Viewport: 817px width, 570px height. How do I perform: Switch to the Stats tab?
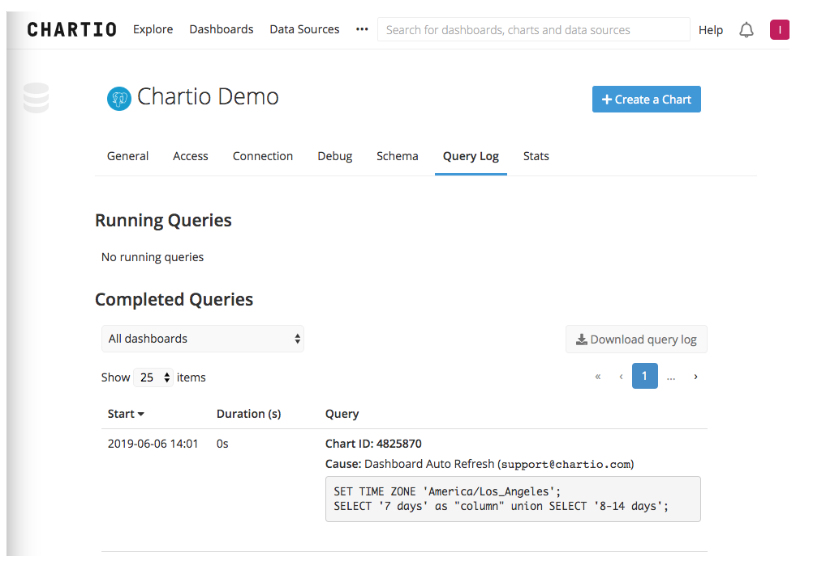pos(536,156)
